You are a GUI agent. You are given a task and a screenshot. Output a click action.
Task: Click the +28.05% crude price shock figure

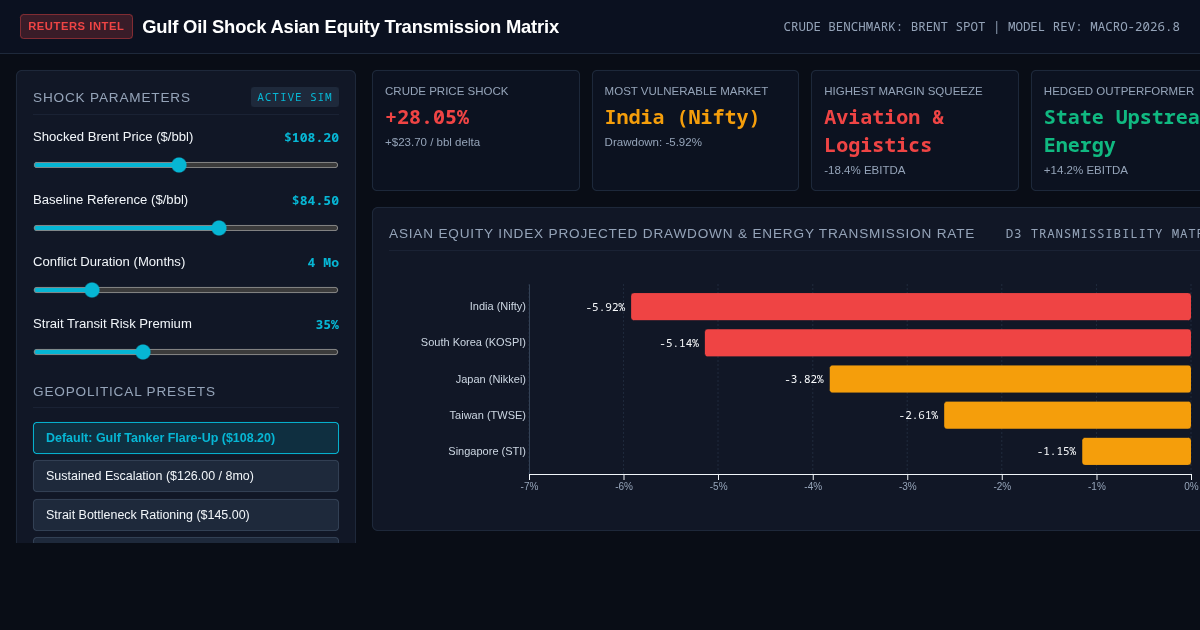(427, 117)
